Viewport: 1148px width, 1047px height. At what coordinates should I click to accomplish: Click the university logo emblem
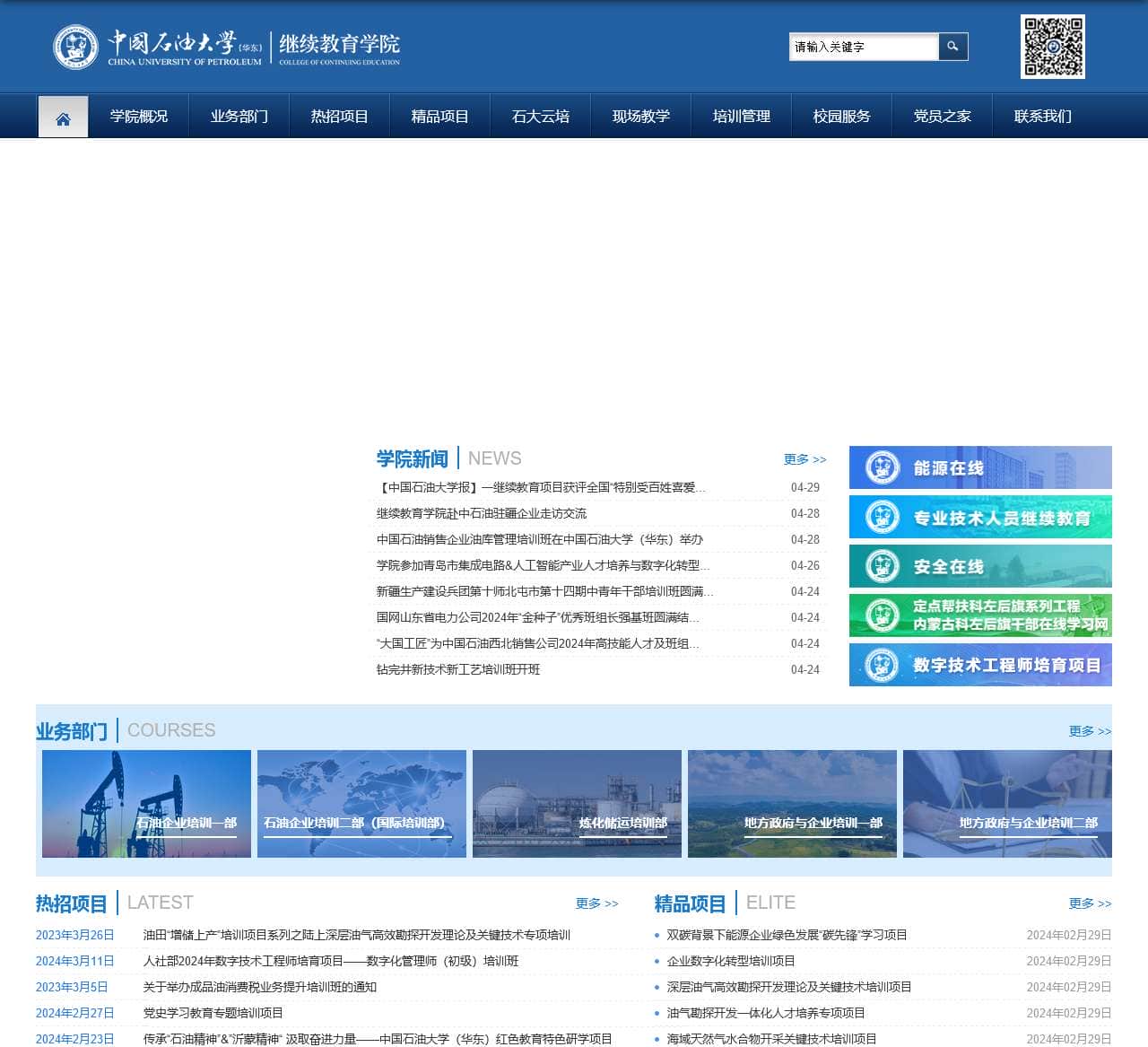tap(75, 47)
